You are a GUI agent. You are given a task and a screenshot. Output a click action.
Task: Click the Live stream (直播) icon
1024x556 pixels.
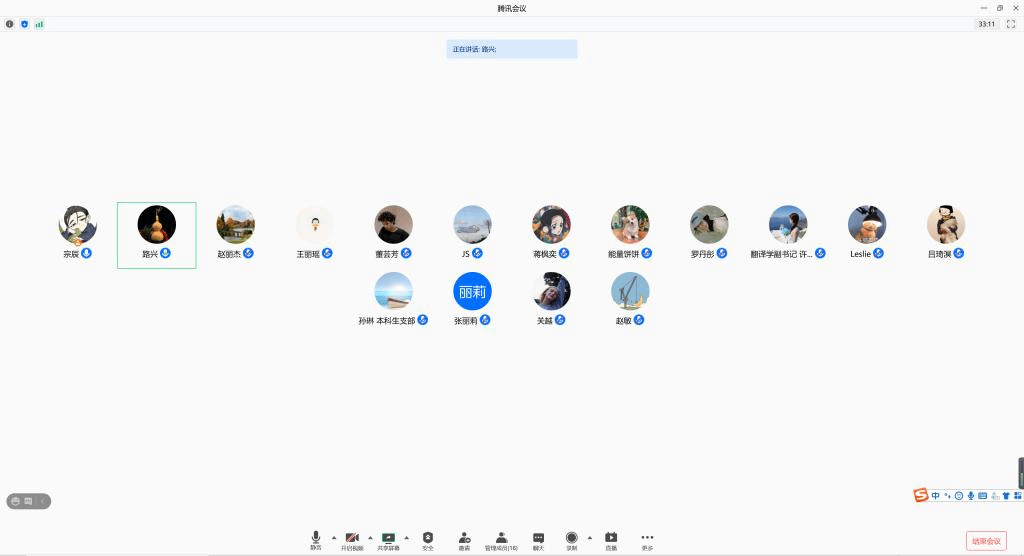[x=610, y=538]
